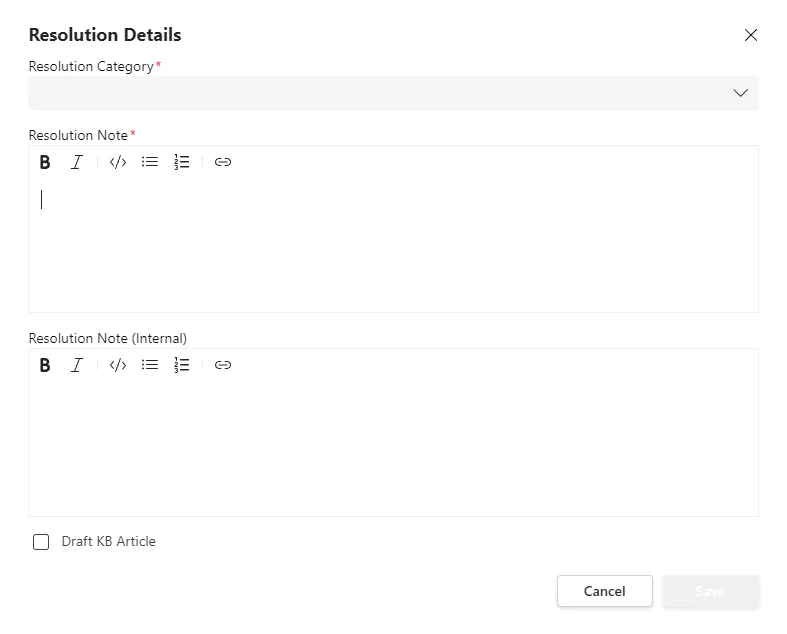Apply bold in Resolution Note editor
787x634 pixels.
click(x=45, y=162)
